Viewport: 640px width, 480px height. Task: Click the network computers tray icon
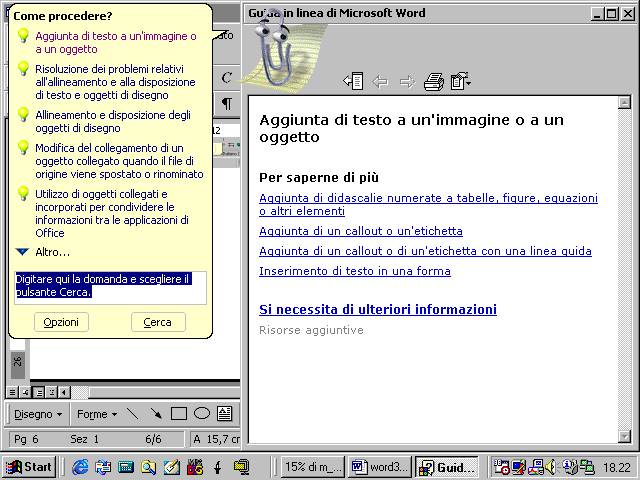point(588,467)
